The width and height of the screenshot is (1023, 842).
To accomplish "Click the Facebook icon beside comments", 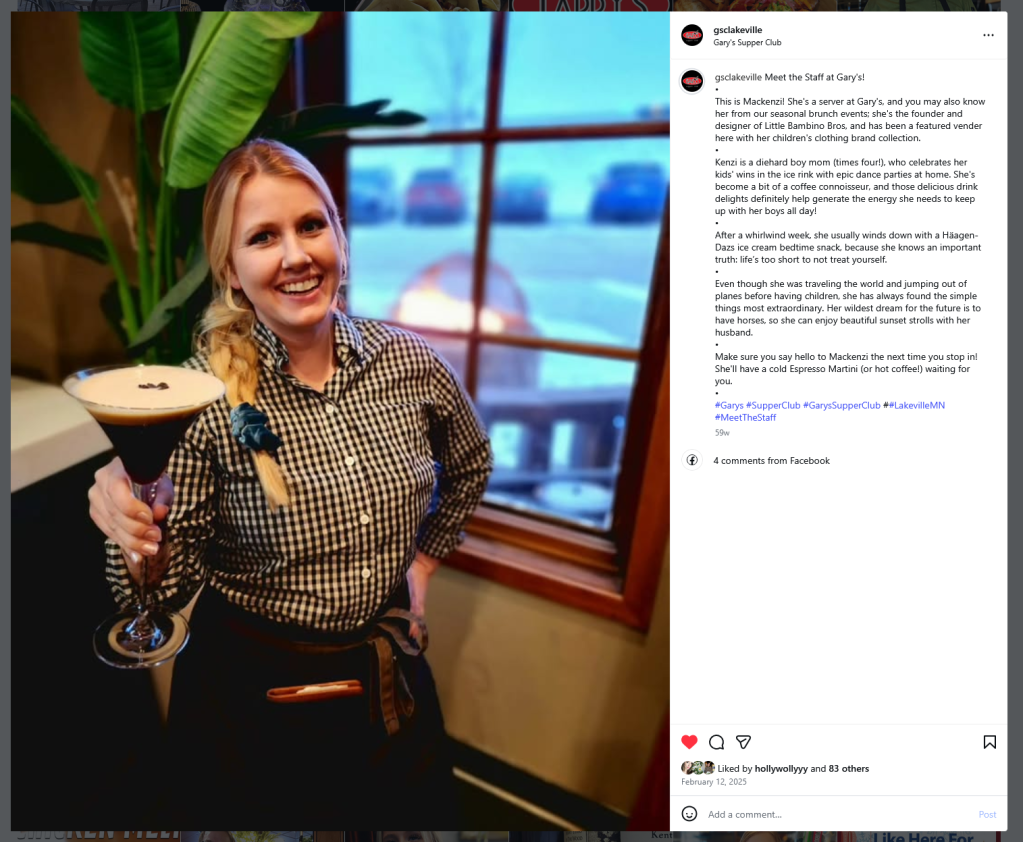I will click(x=692, y=460).
